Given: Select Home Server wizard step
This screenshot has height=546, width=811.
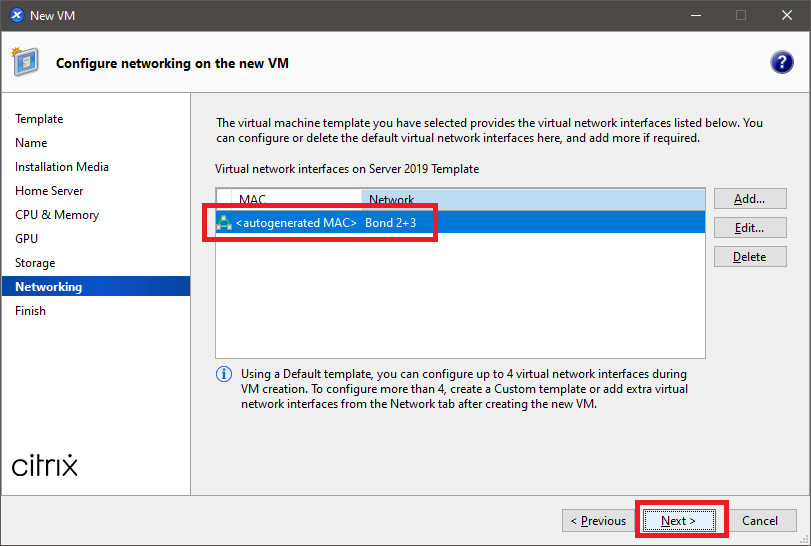Looking at the screenshot, I should coord(49,191).
